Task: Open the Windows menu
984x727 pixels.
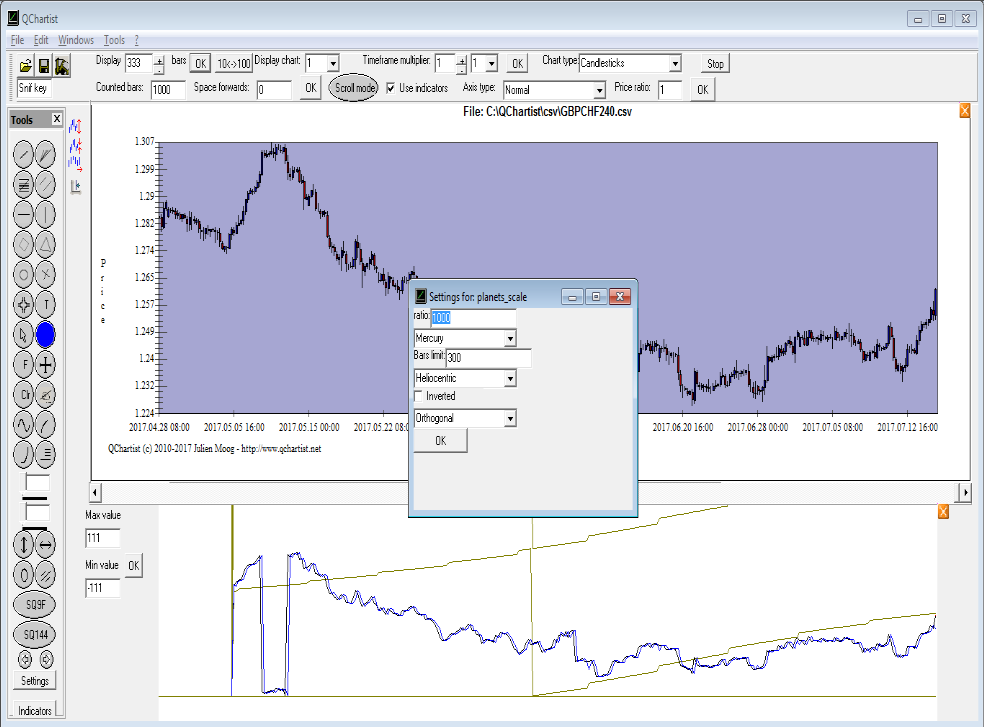Action: click(76, 40)
